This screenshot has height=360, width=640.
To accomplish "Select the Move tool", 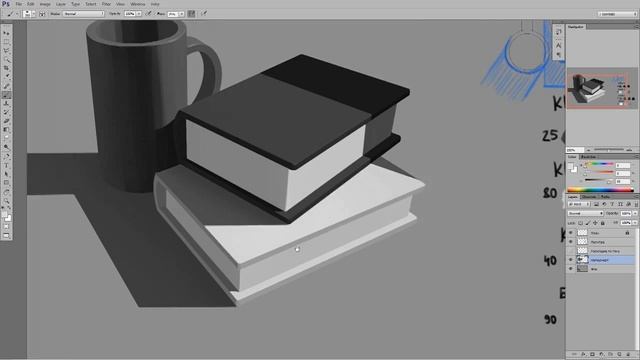I will (6, 33).
